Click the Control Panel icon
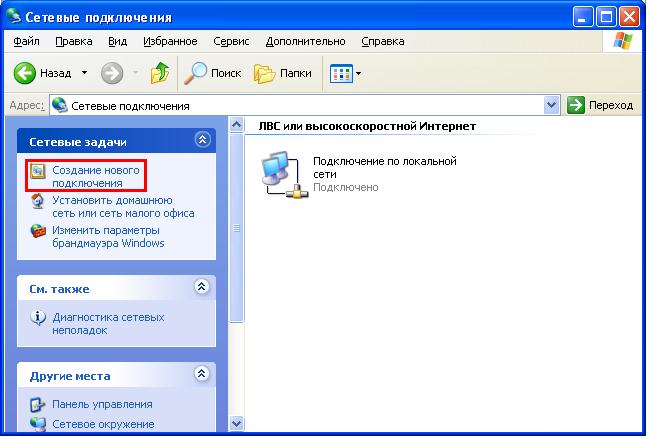 click(x=38, y=404)
